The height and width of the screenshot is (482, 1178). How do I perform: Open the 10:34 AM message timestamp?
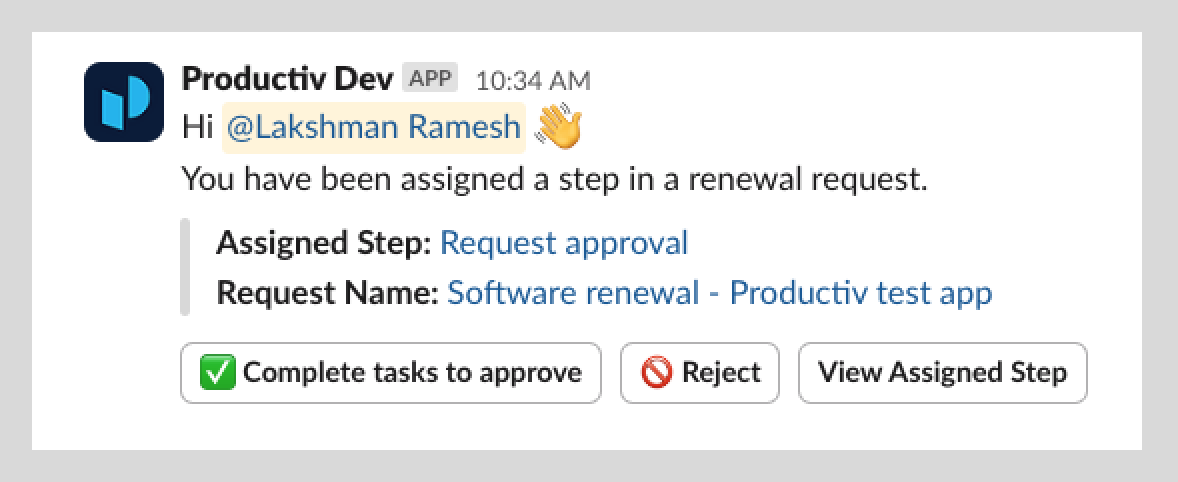pyautogui.click(x=533, y=79)
